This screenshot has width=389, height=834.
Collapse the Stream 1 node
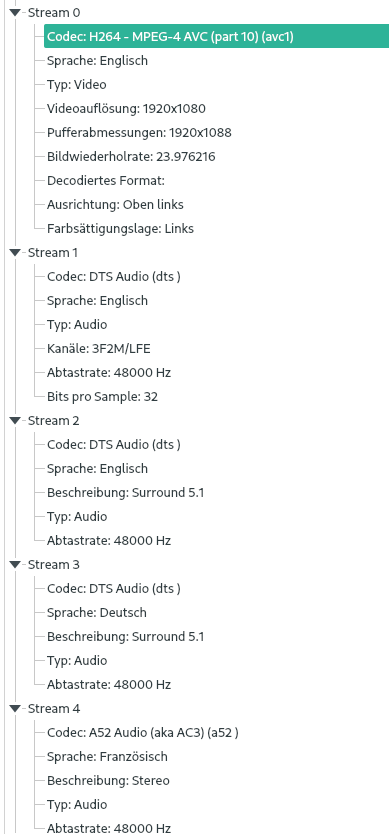point(14,253)
